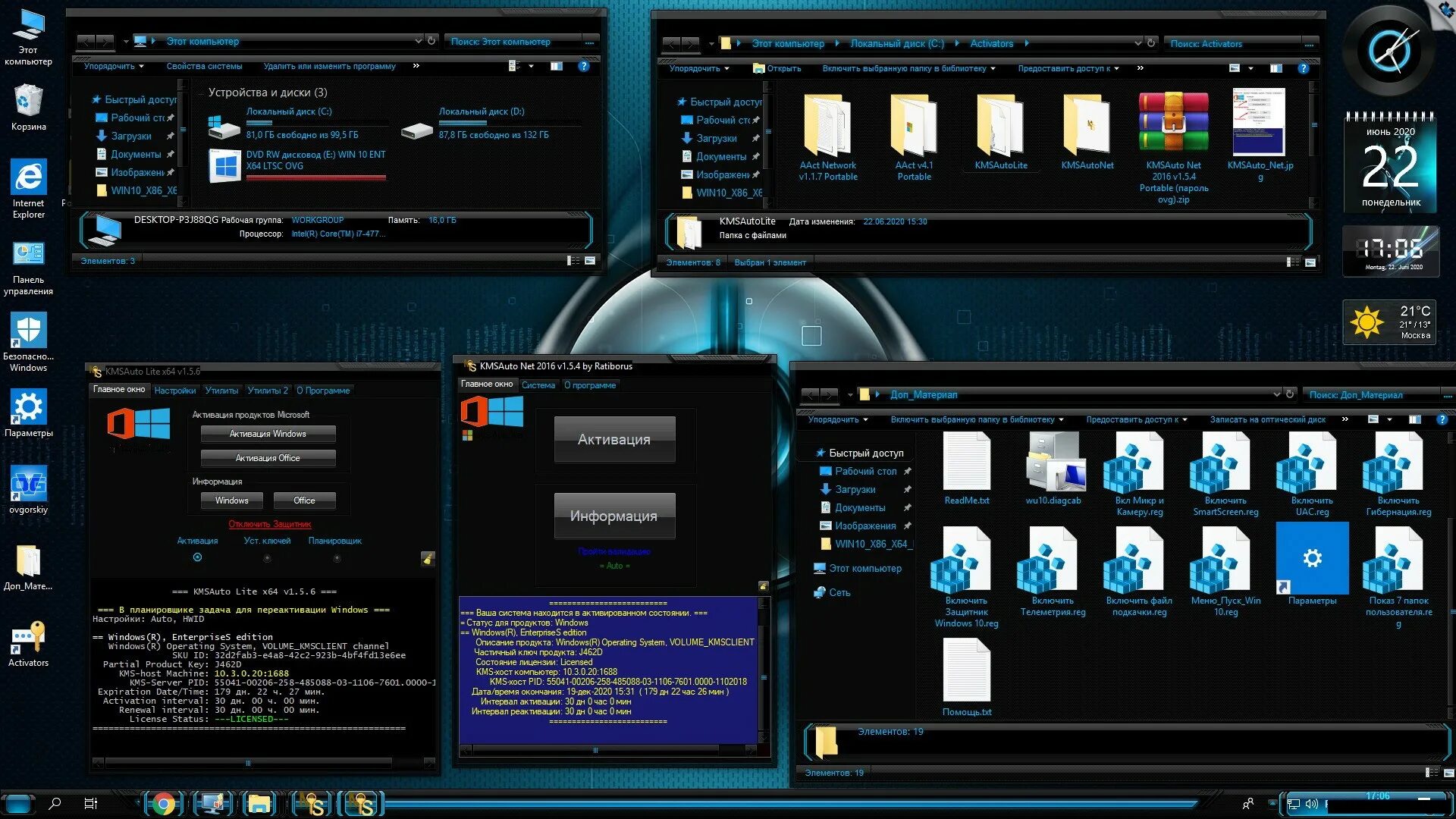This screenshot has width=1456, height=819.
Task: Select wu10.diagcab file
Action: coord(1053,469)
